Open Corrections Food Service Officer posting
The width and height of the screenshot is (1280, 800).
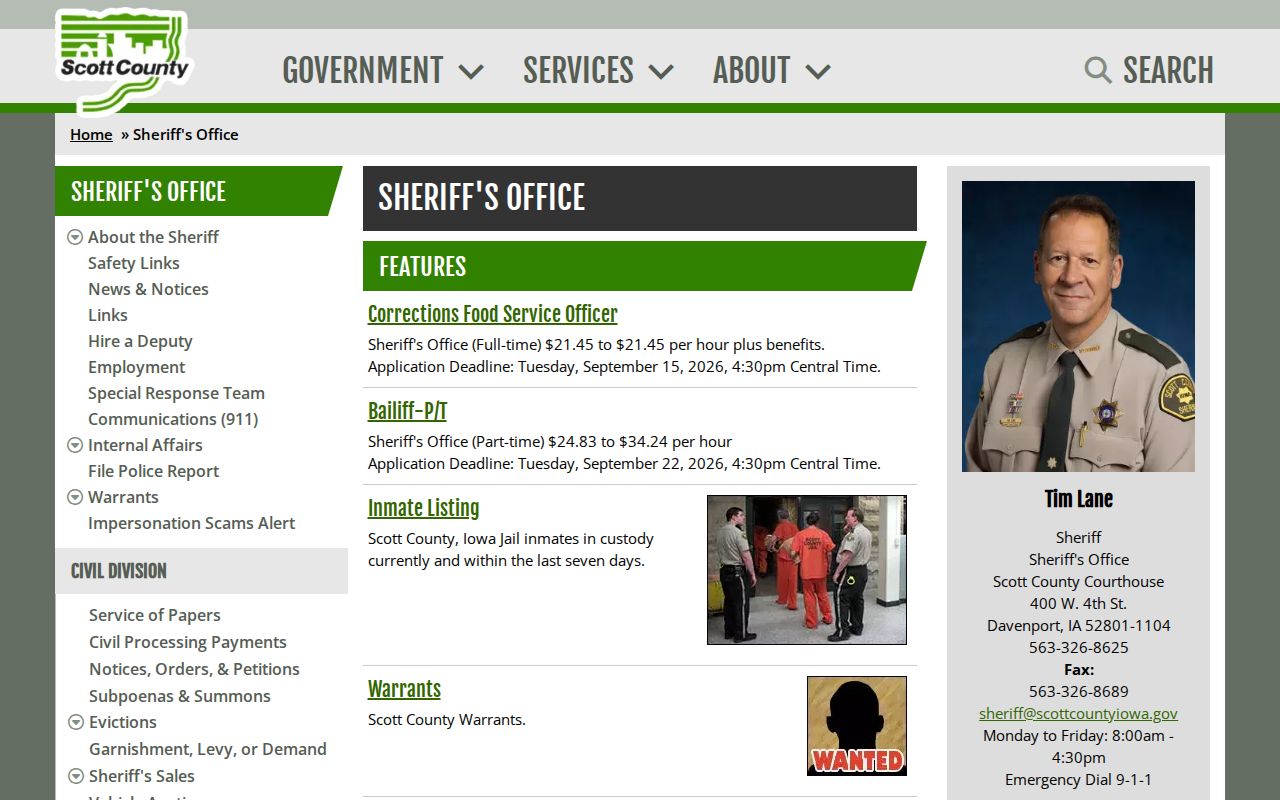click(493, 314)
